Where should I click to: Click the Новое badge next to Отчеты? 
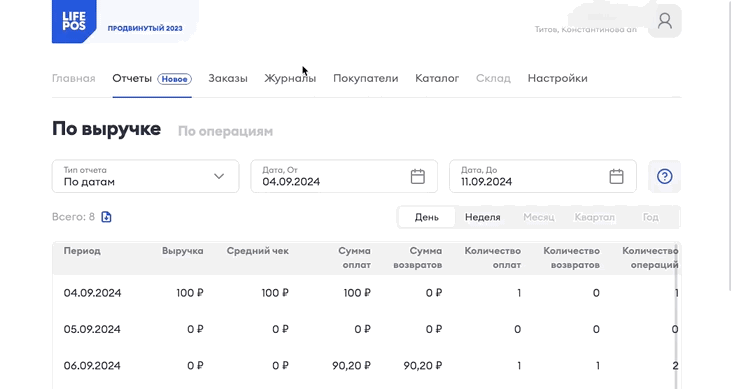(174, 79)
